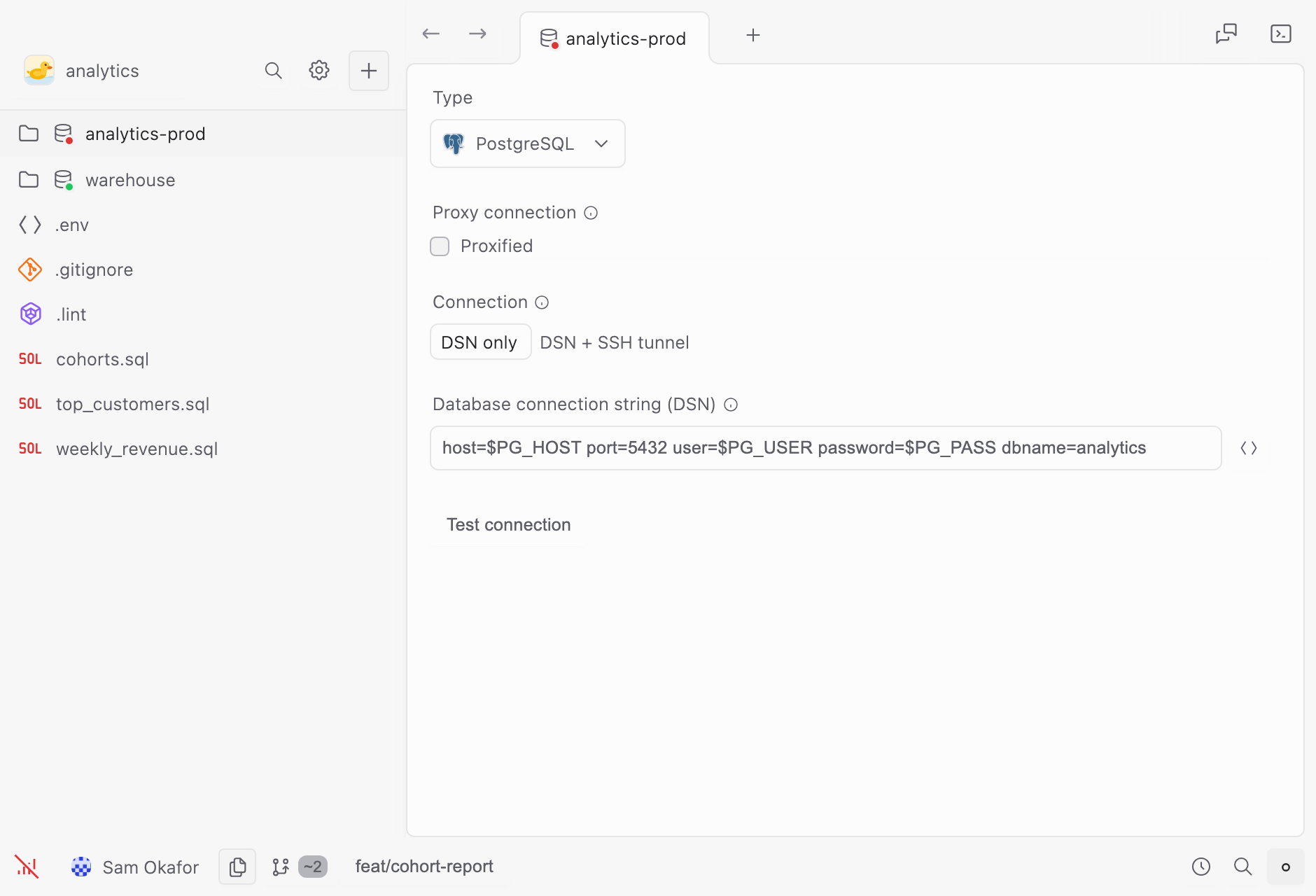
Task: Open a new tab with the plus icon
Action: pos(753,35)
